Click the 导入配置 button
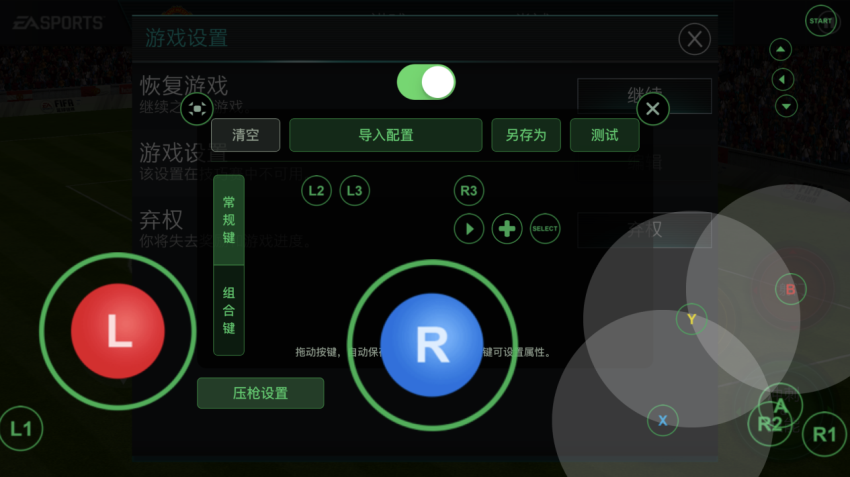The image size is (850, 477). pyautogui.click(x=385, y=135)
